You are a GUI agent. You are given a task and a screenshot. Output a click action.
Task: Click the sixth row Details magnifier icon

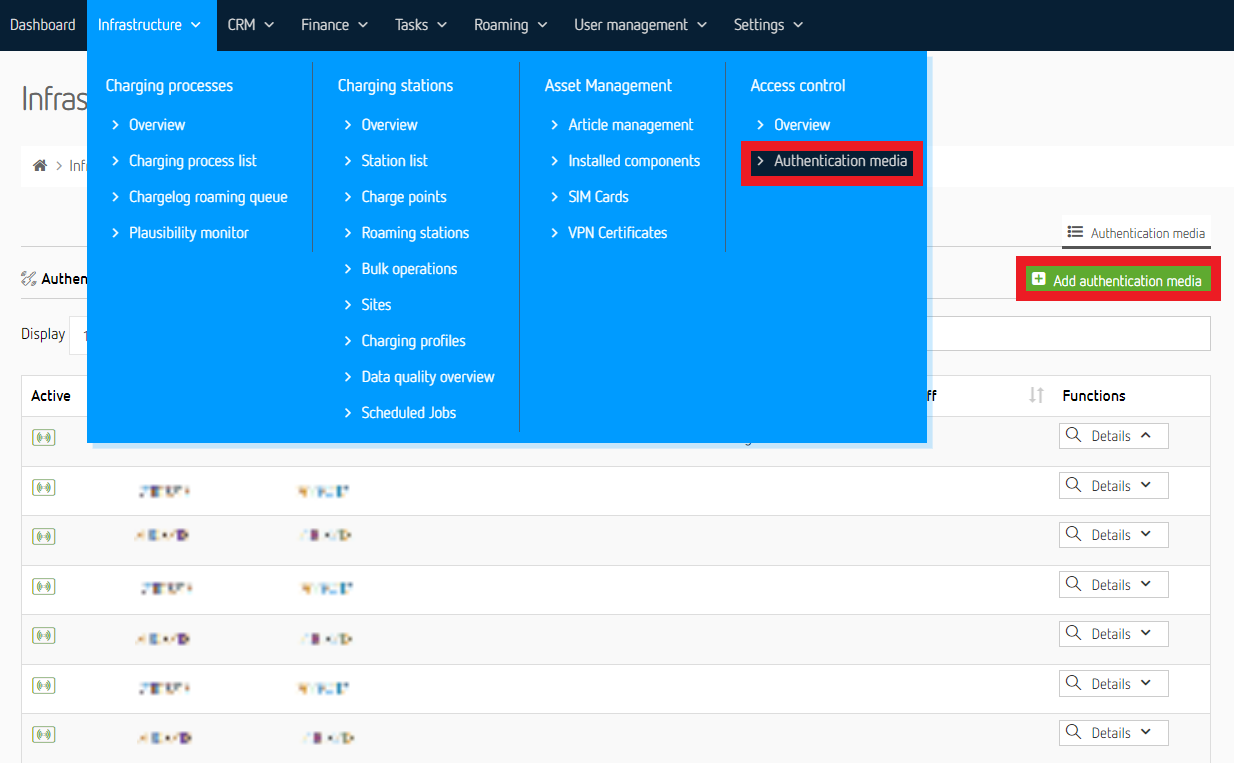click(1074, 683)
